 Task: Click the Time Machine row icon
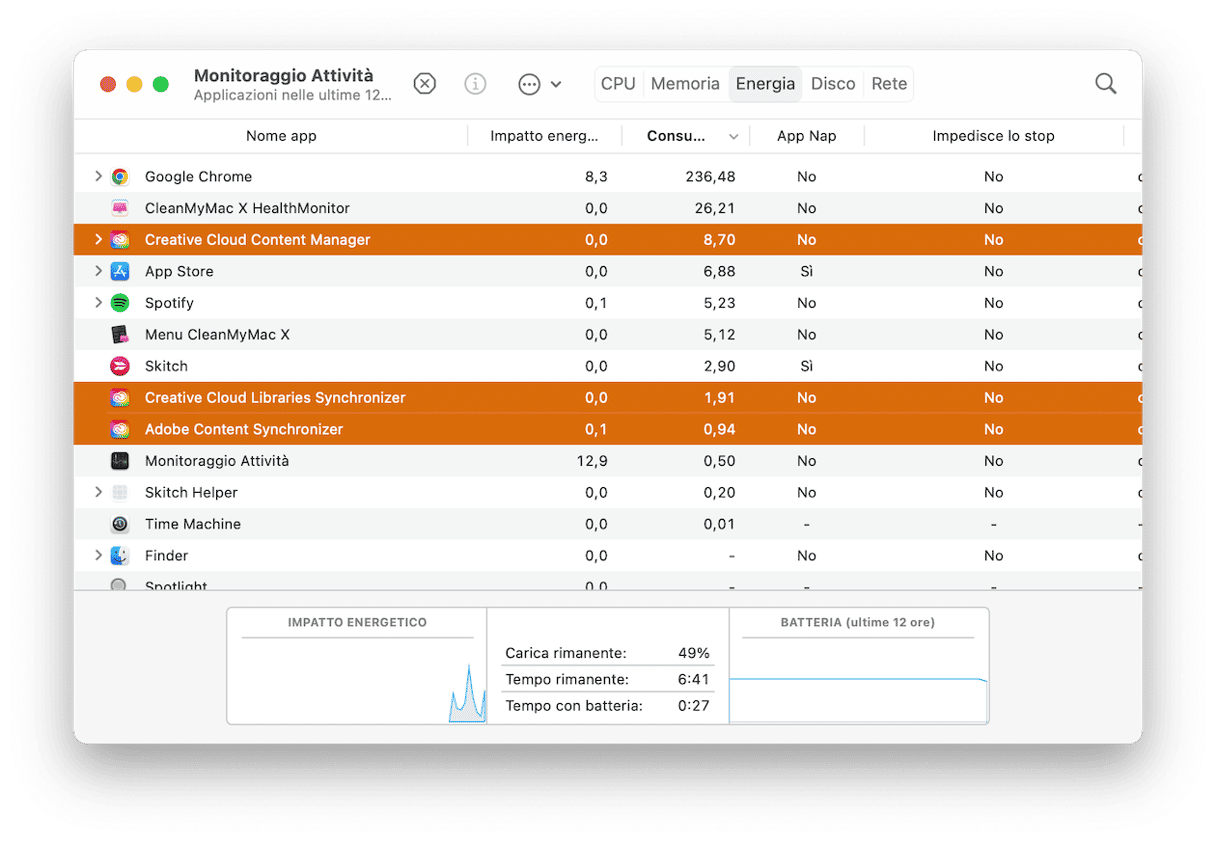(120, 524)
